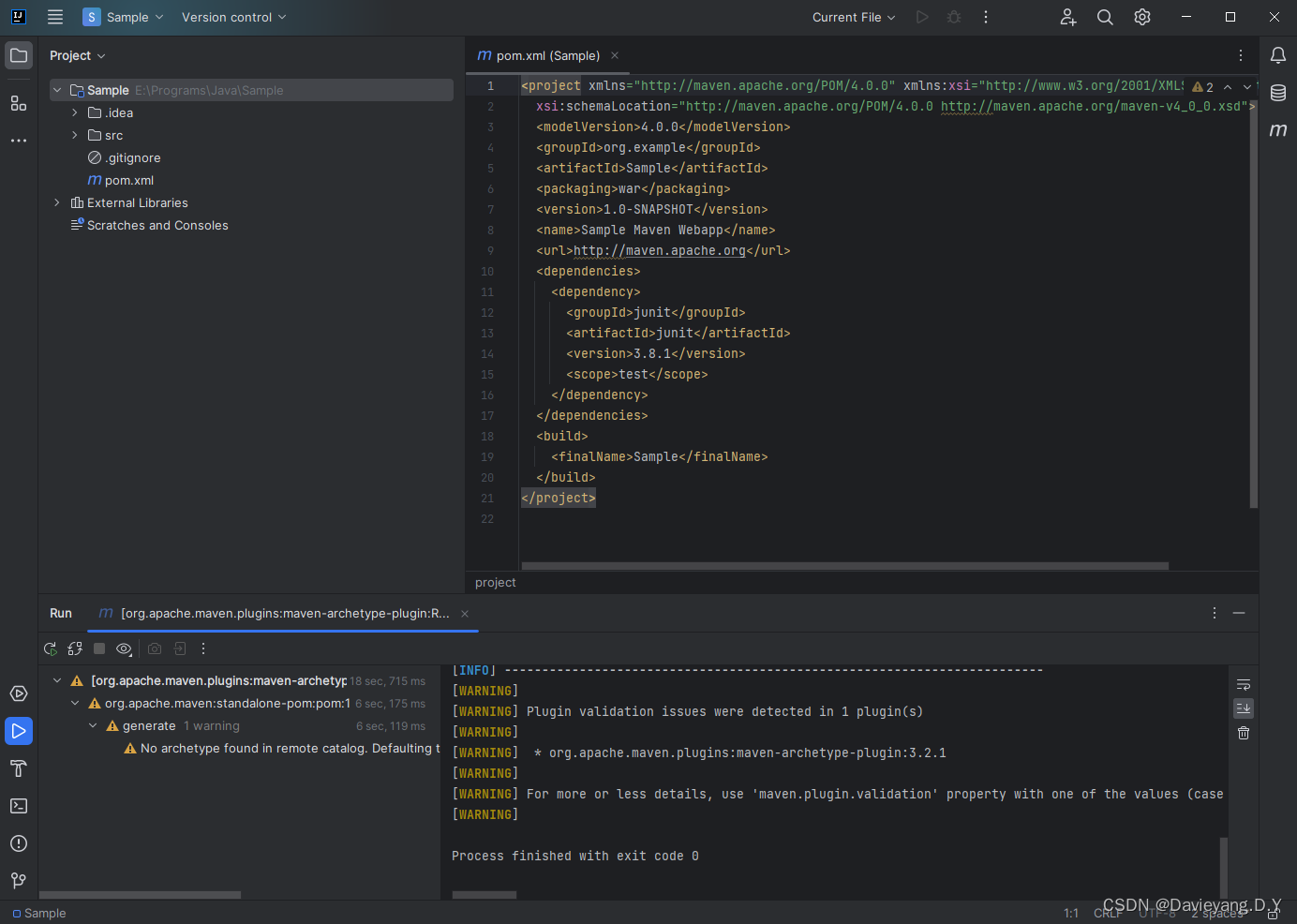Image resolution: width=1297 pixels, height=924 pixels.
Task: Select .gitignore in project tree
Action: 124,157
